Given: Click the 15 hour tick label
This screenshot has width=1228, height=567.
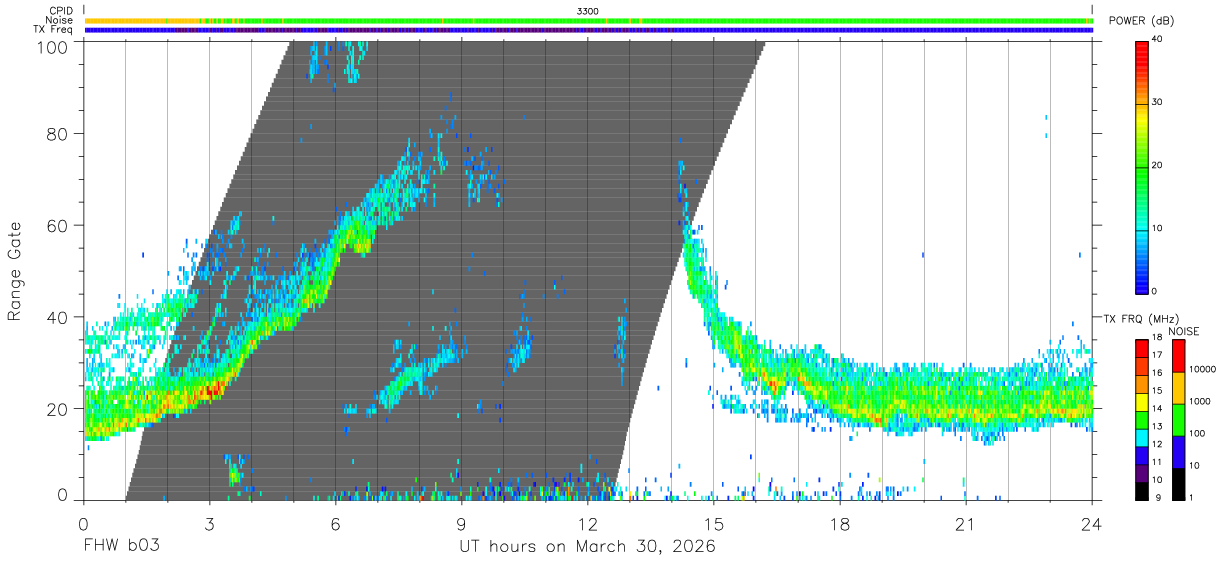Looking at the screenshot, I should tap(714, 523).
